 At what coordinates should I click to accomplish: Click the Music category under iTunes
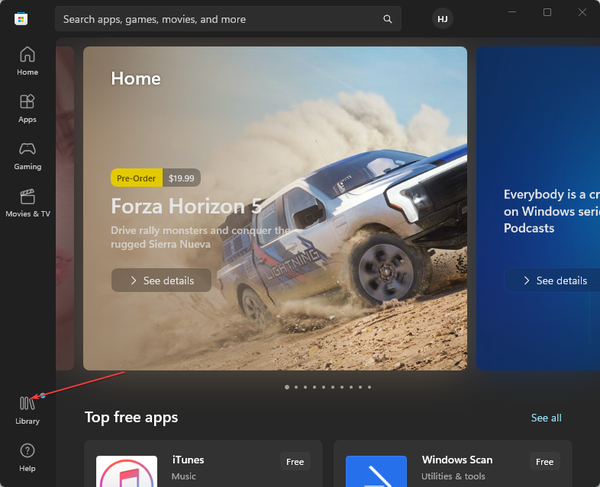pos(184,476)
